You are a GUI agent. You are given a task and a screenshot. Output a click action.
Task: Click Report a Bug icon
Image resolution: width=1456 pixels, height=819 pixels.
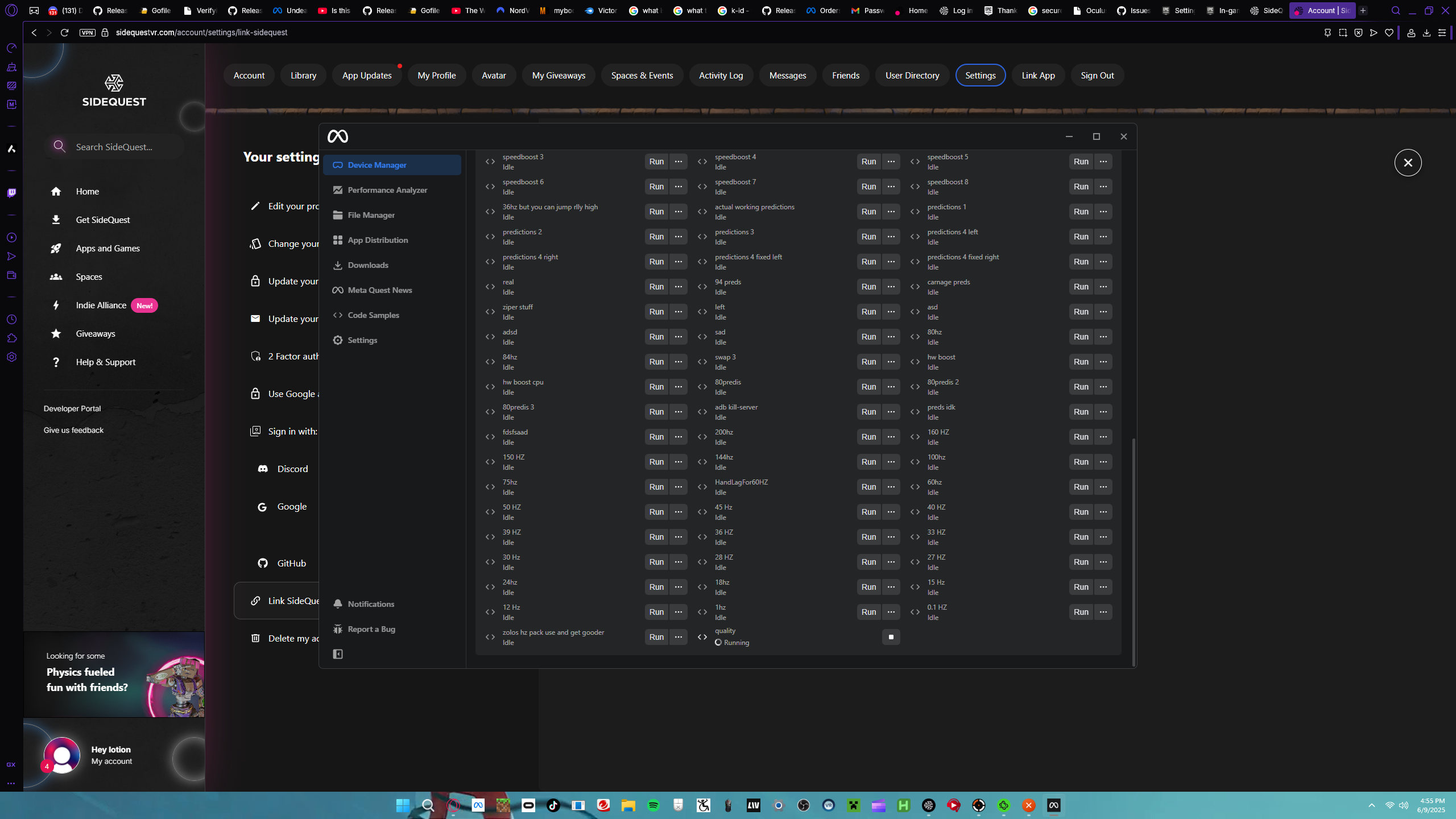(338, 629)
